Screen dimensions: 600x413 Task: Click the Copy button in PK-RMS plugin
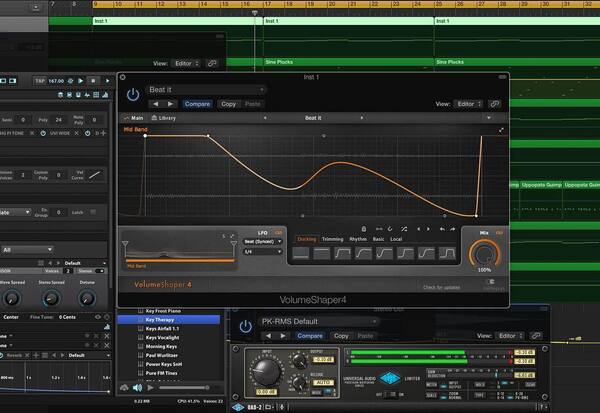[341, 336]
